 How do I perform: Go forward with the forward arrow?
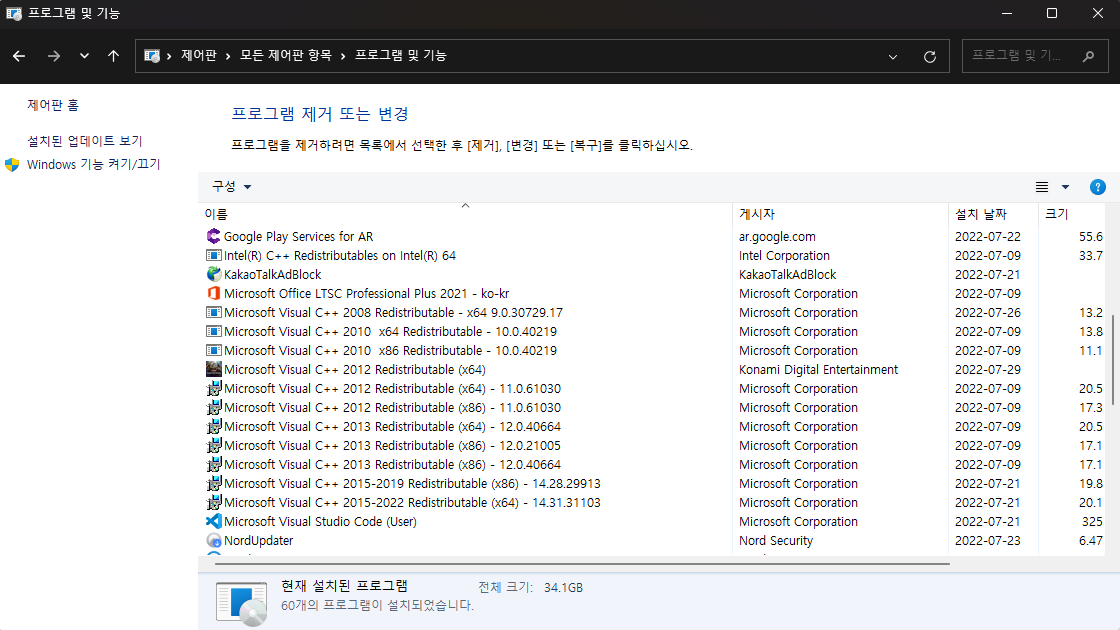coord(54,56)
